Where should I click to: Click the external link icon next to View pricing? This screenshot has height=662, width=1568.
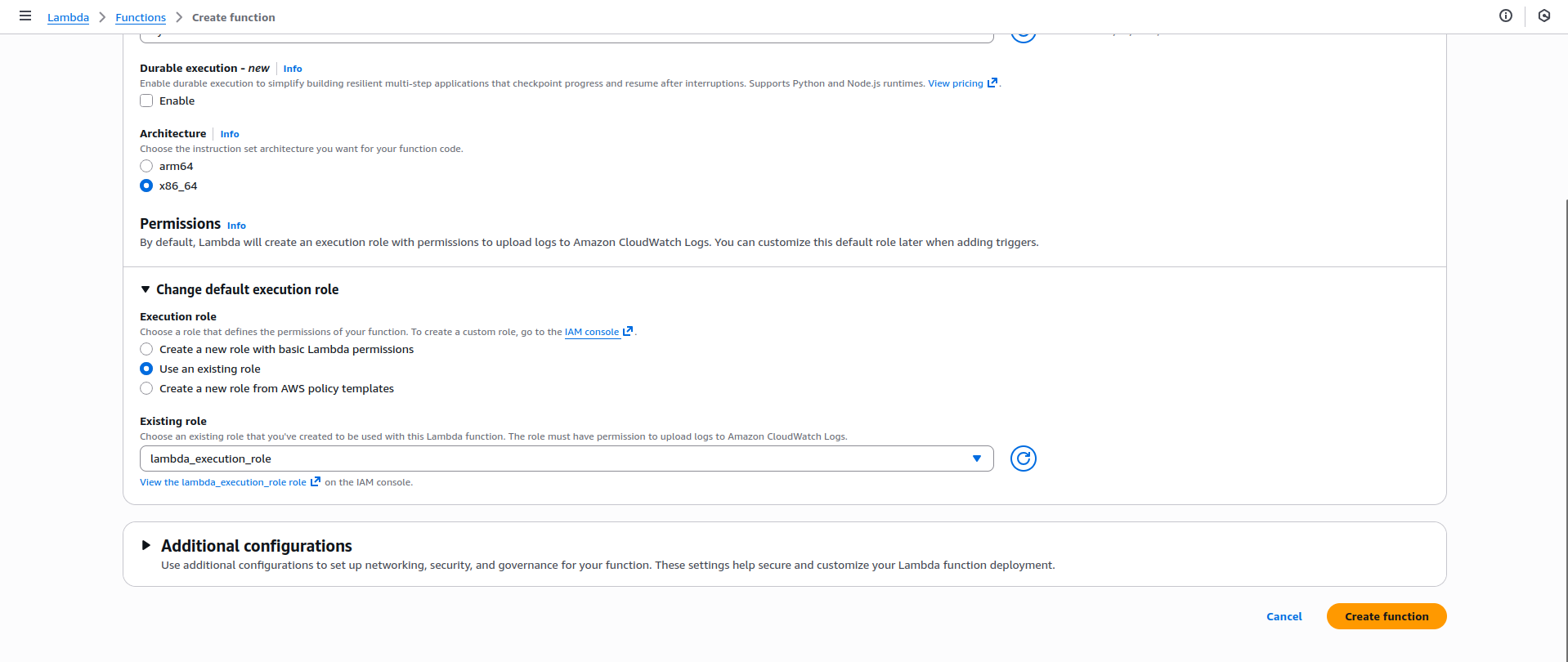tap(992, 83)
